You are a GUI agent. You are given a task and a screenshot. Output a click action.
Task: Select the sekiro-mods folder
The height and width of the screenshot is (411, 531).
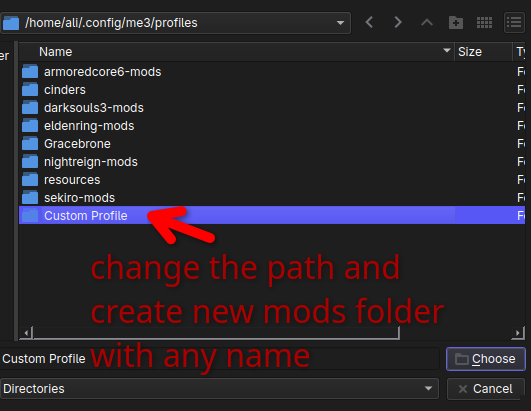272,197
